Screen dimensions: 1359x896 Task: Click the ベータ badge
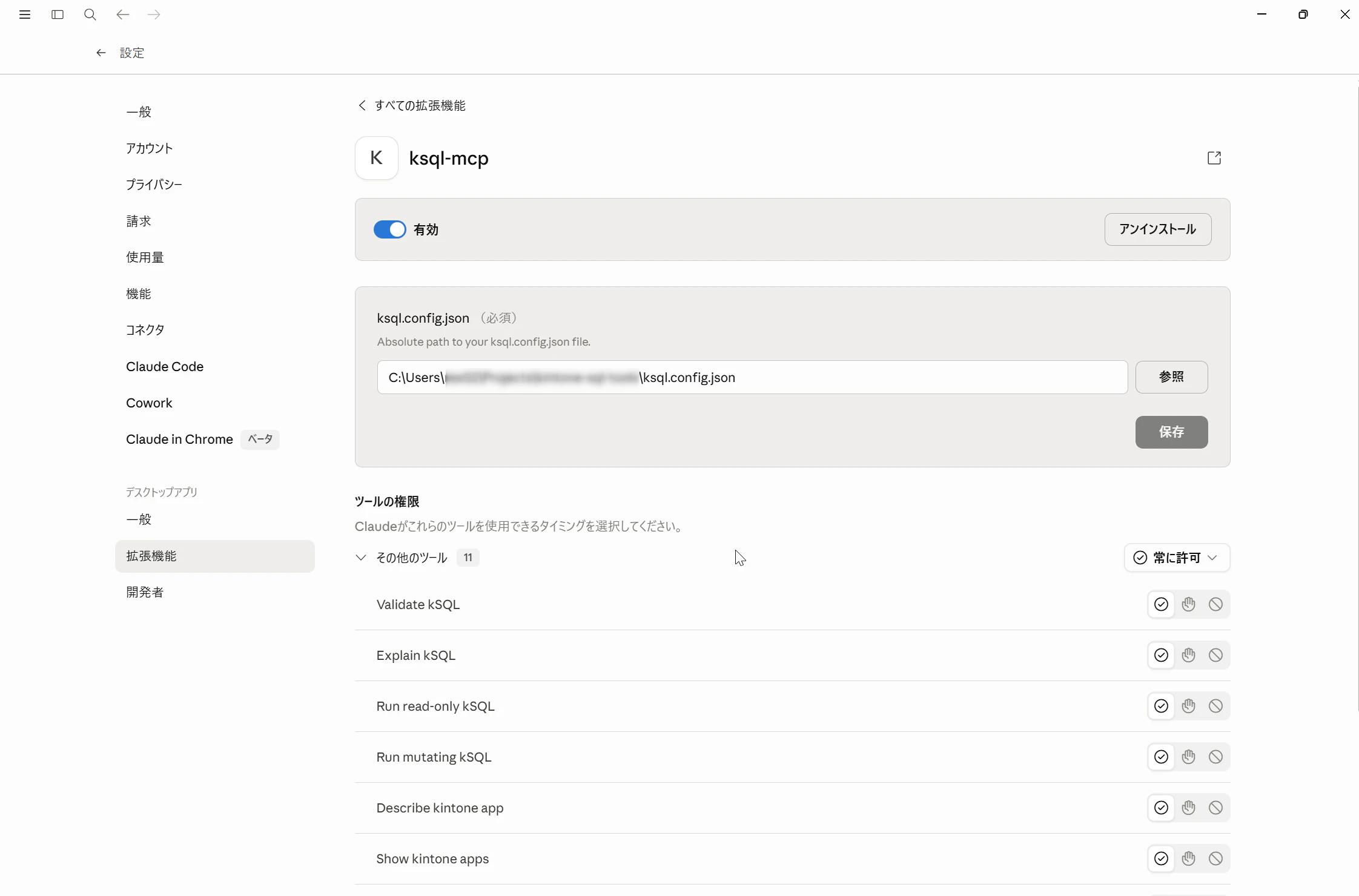click(260, 439)
